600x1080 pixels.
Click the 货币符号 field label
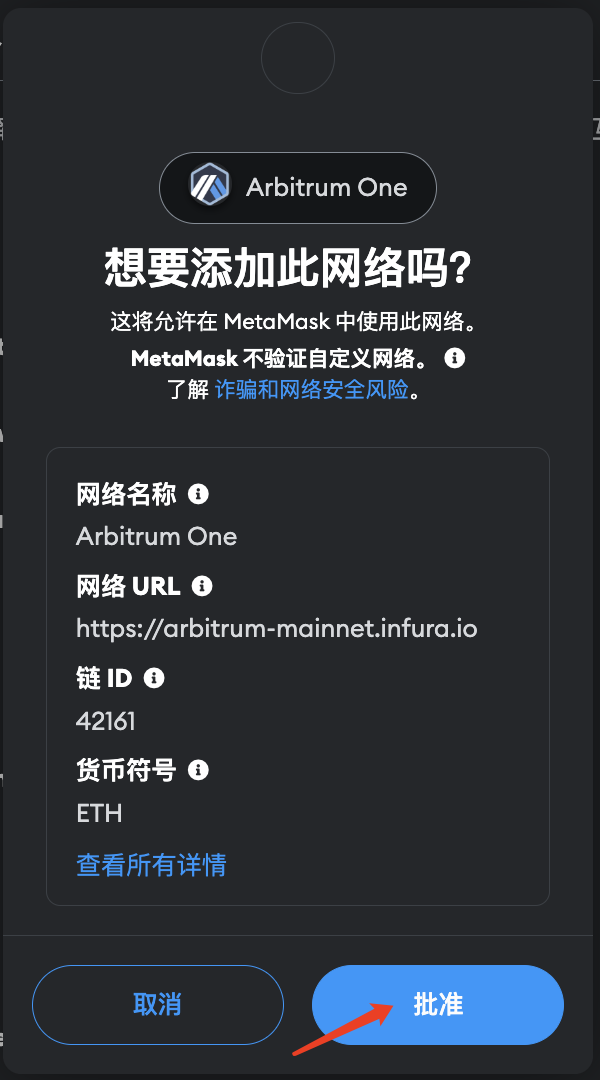coord(126,770)
